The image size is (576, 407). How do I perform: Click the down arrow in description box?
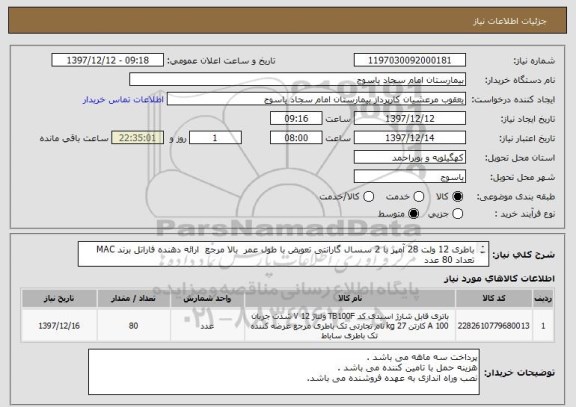483,252
